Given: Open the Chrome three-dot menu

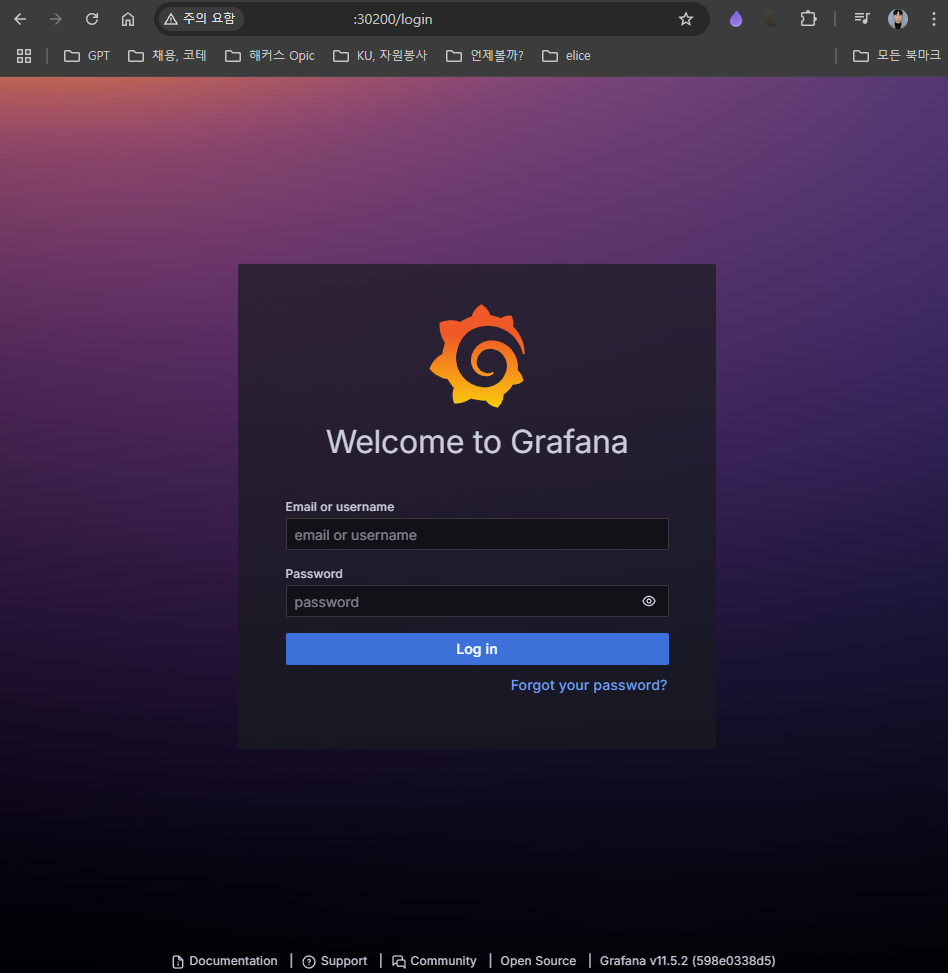Looking at the screenshot, I should tap(933, 19).
